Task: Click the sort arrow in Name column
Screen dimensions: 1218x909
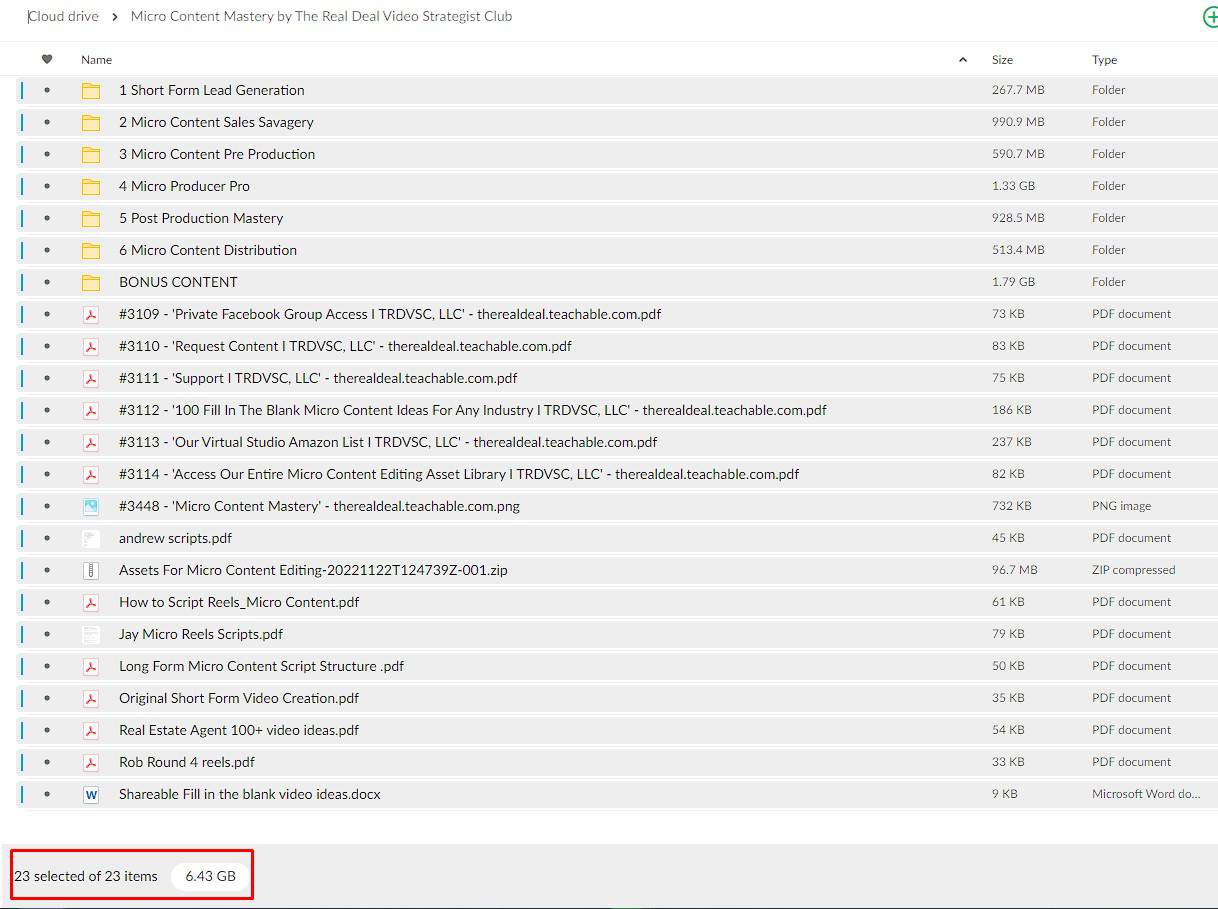Action: (963, 60)
